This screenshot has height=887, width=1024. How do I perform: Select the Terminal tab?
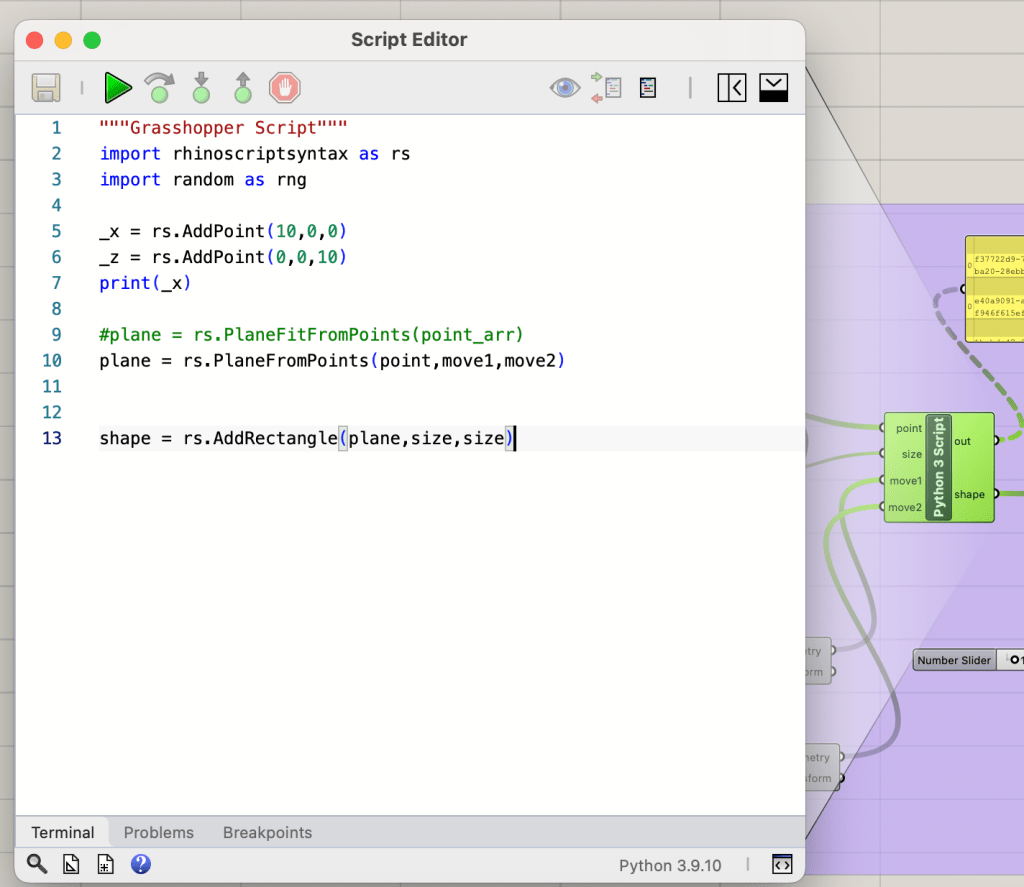[x=62, y=832]
